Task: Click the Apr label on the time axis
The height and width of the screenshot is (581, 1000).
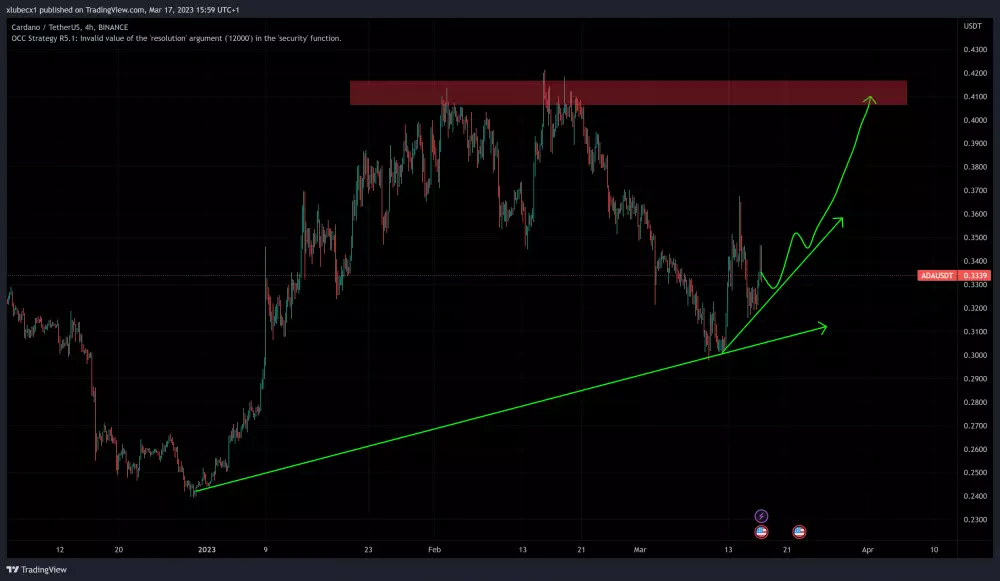Action: click(x=868, y=550)
